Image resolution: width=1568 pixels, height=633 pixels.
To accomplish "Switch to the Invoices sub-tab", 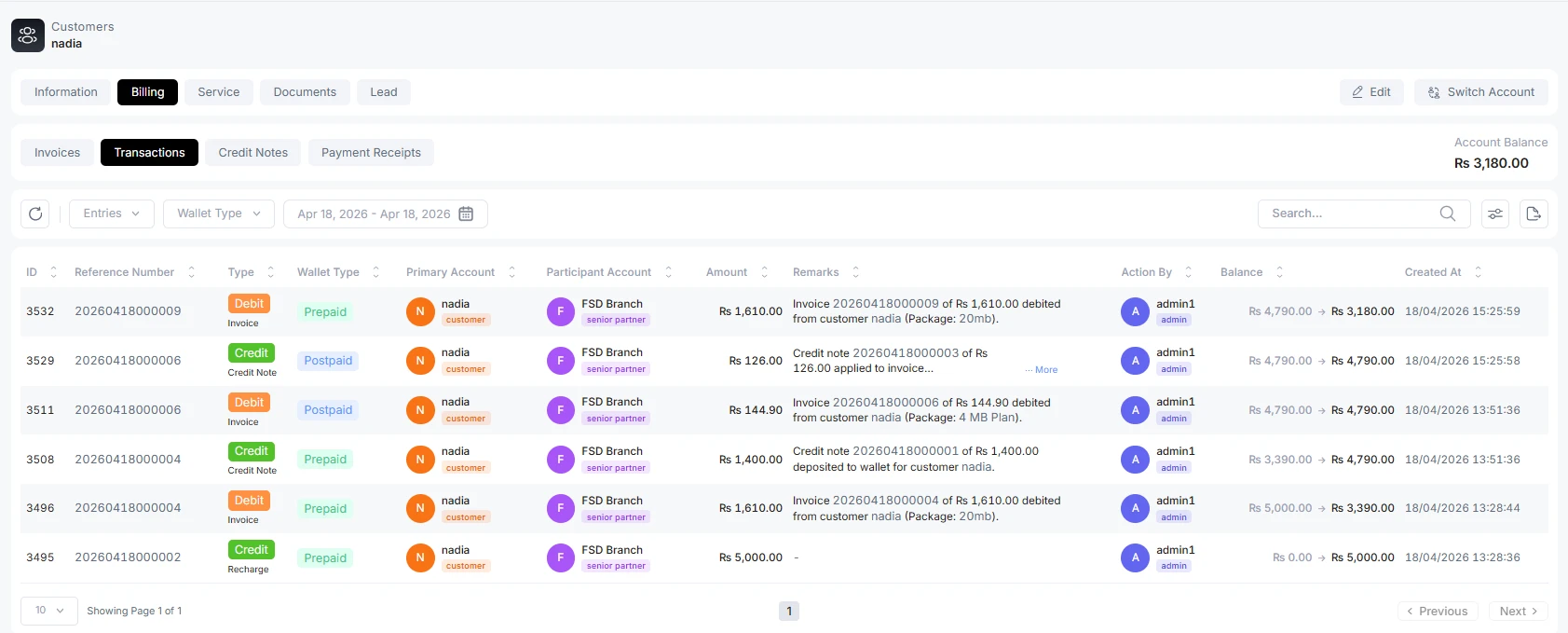I will (x=57, y=153).
